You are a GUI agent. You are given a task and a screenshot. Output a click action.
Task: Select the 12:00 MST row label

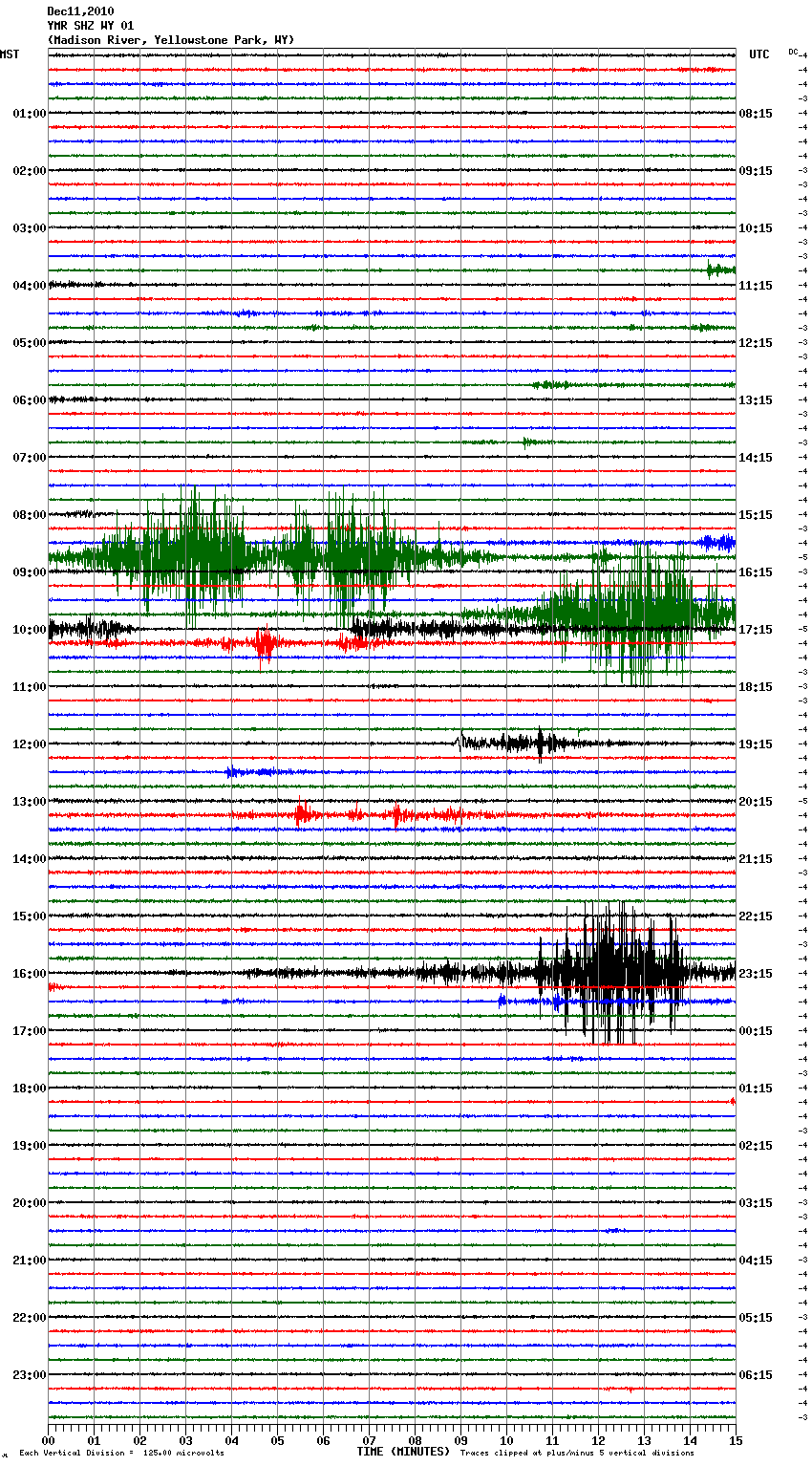[29, 744]
